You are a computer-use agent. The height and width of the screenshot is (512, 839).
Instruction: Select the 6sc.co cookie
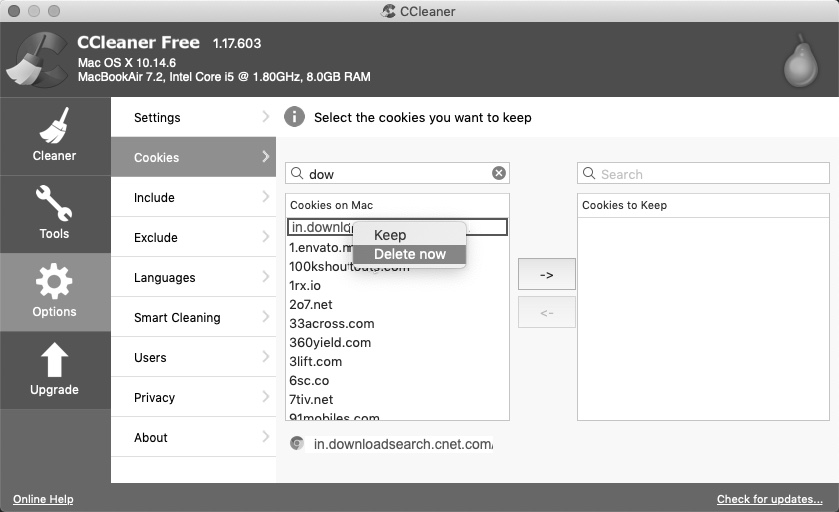pos(397,380)
